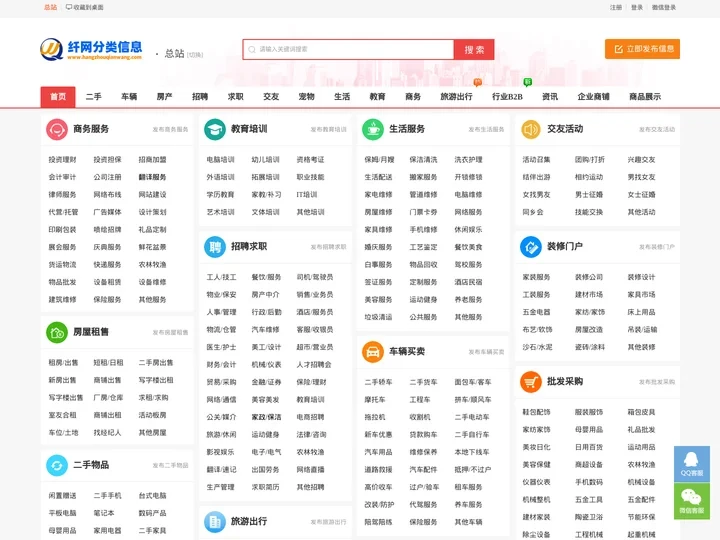
Task: Open the 房产 navigation tab
Action: [164, 97]
